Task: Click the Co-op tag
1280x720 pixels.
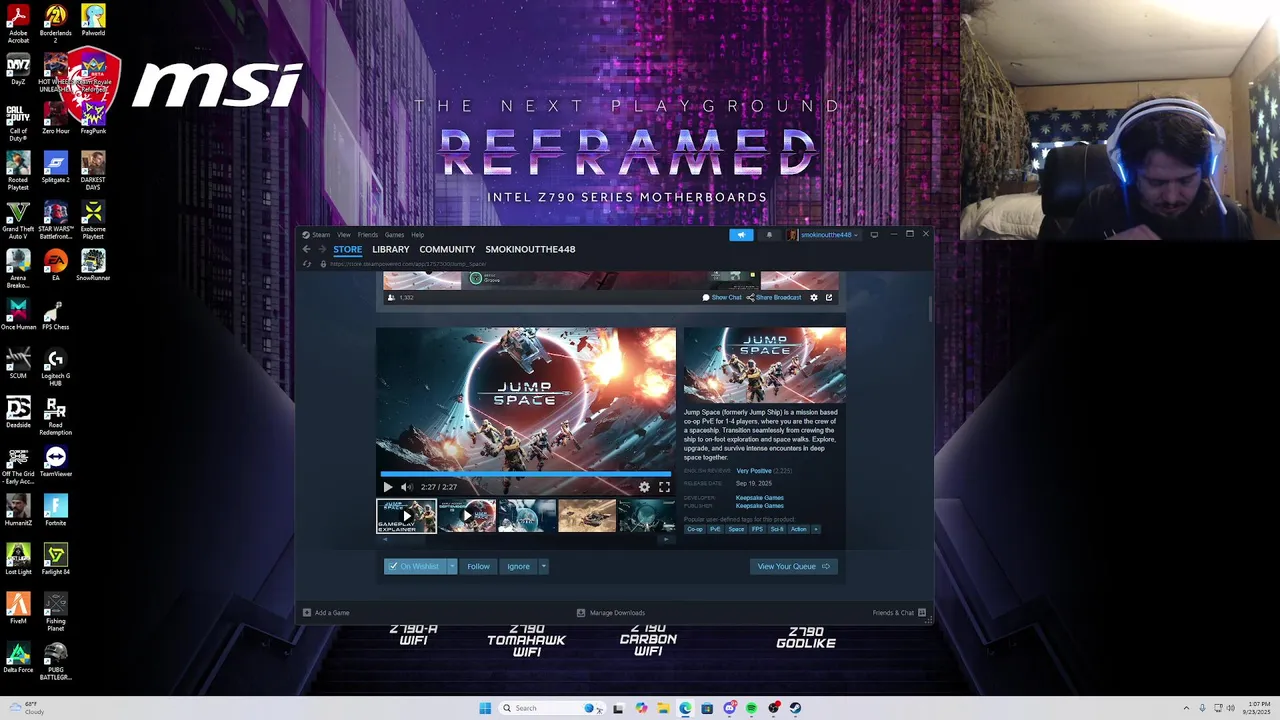Action: tap(695, 529)
